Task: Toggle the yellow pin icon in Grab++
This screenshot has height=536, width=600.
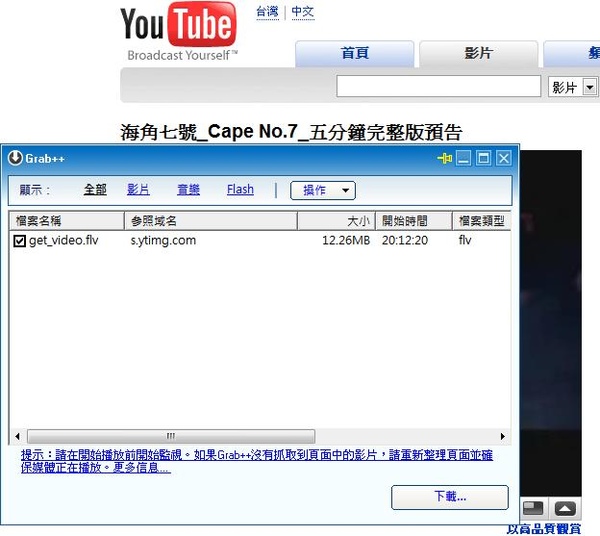Action: pyautogui.click(x=445, y=158)
